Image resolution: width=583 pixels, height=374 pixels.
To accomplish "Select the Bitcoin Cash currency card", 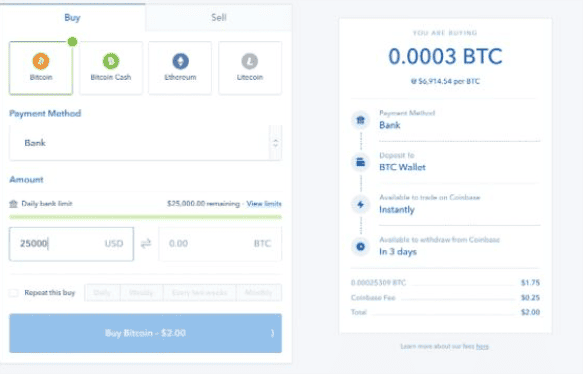I will pyautogui.click(x=111, y=68).
